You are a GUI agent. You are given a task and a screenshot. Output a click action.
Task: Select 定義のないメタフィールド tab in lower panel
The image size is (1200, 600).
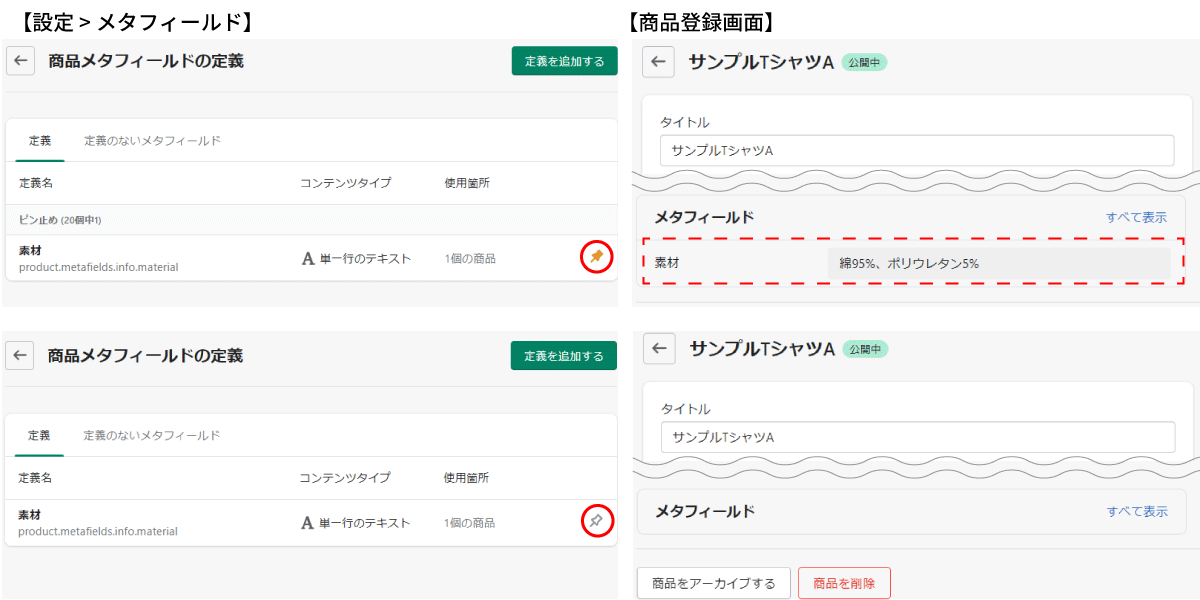coord(152,436)
